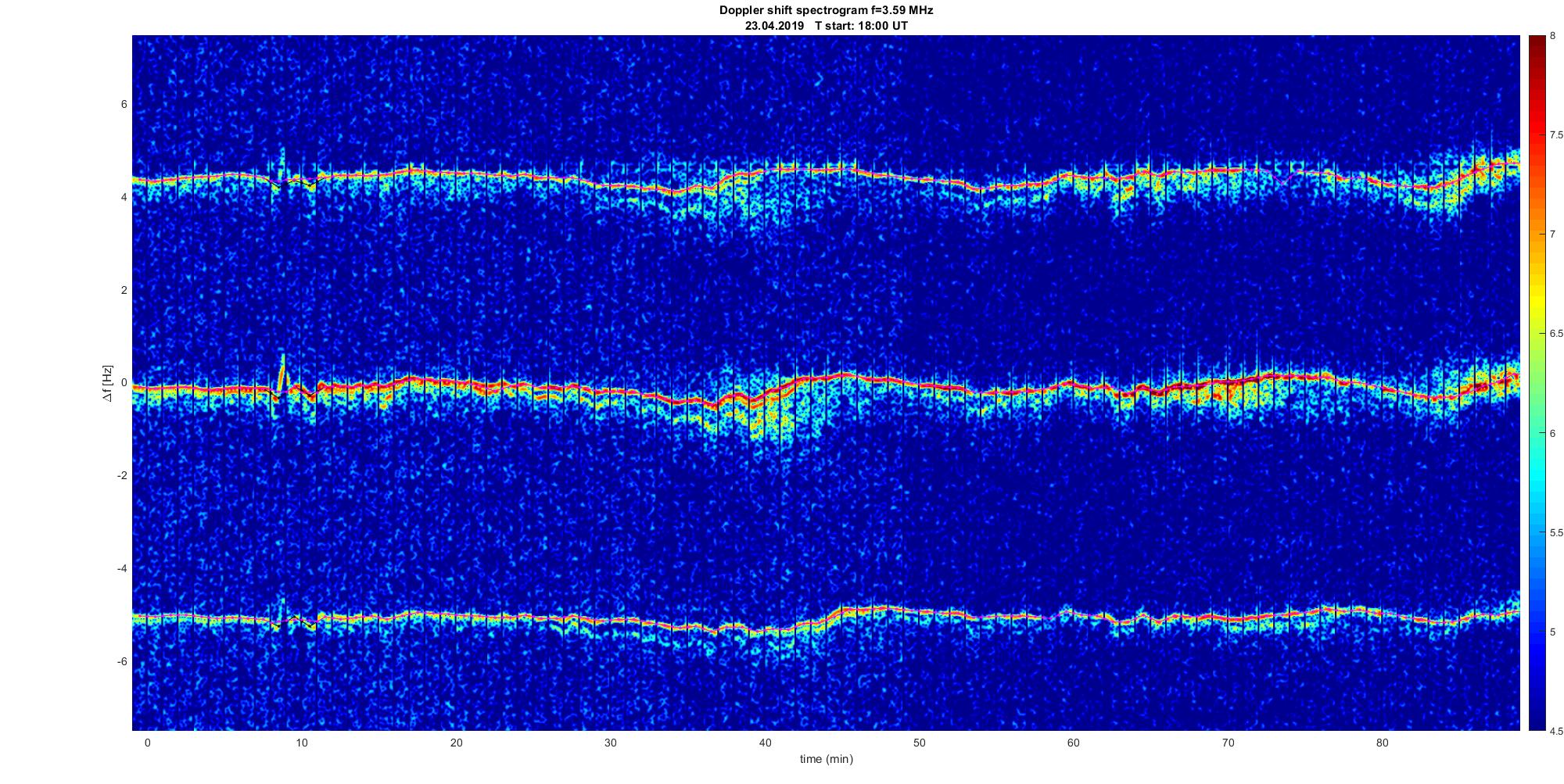Click colorbar tick label '5.5'

[1556, 533]
